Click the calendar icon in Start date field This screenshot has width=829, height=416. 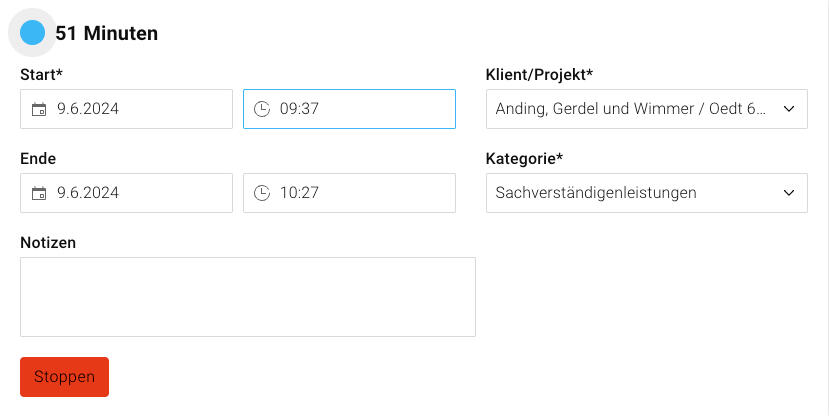(39, 109)
